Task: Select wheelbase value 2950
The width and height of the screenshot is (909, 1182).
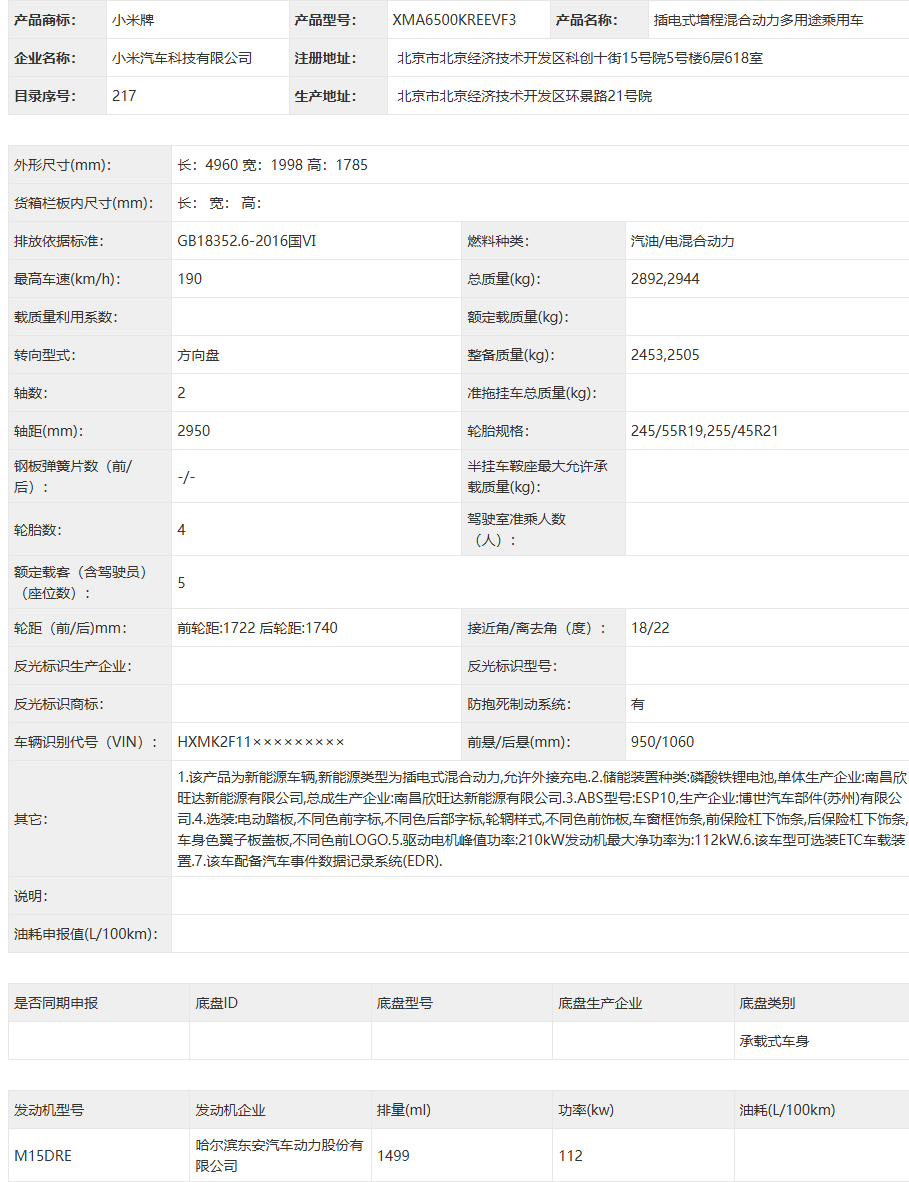Action: coord(194,431)
